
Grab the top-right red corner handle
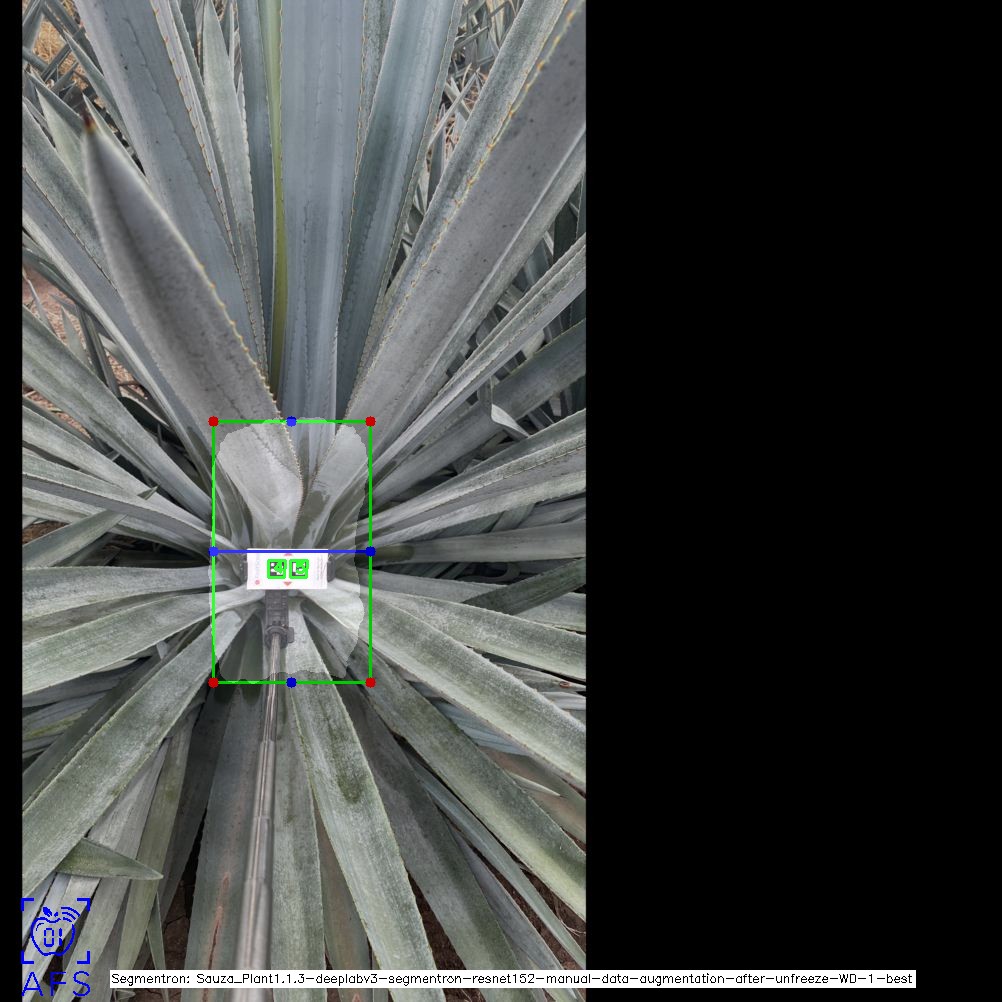370,422
